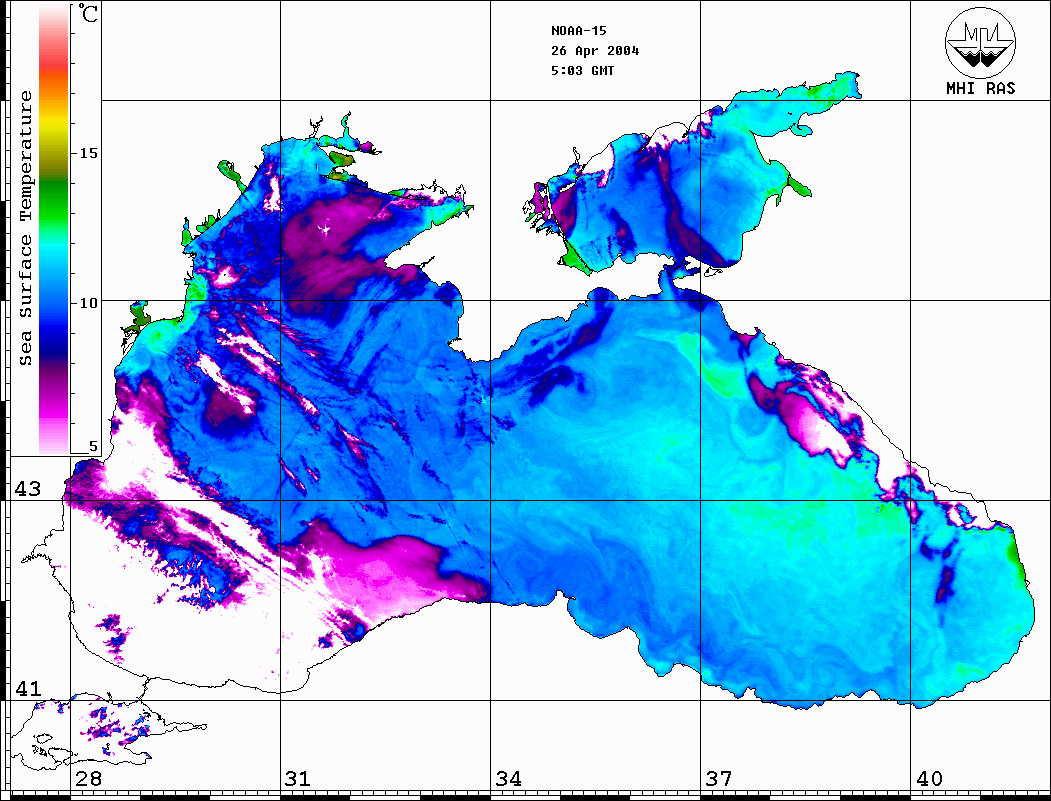
Task: Click longitude label '34'
Action: coord(509,778)
